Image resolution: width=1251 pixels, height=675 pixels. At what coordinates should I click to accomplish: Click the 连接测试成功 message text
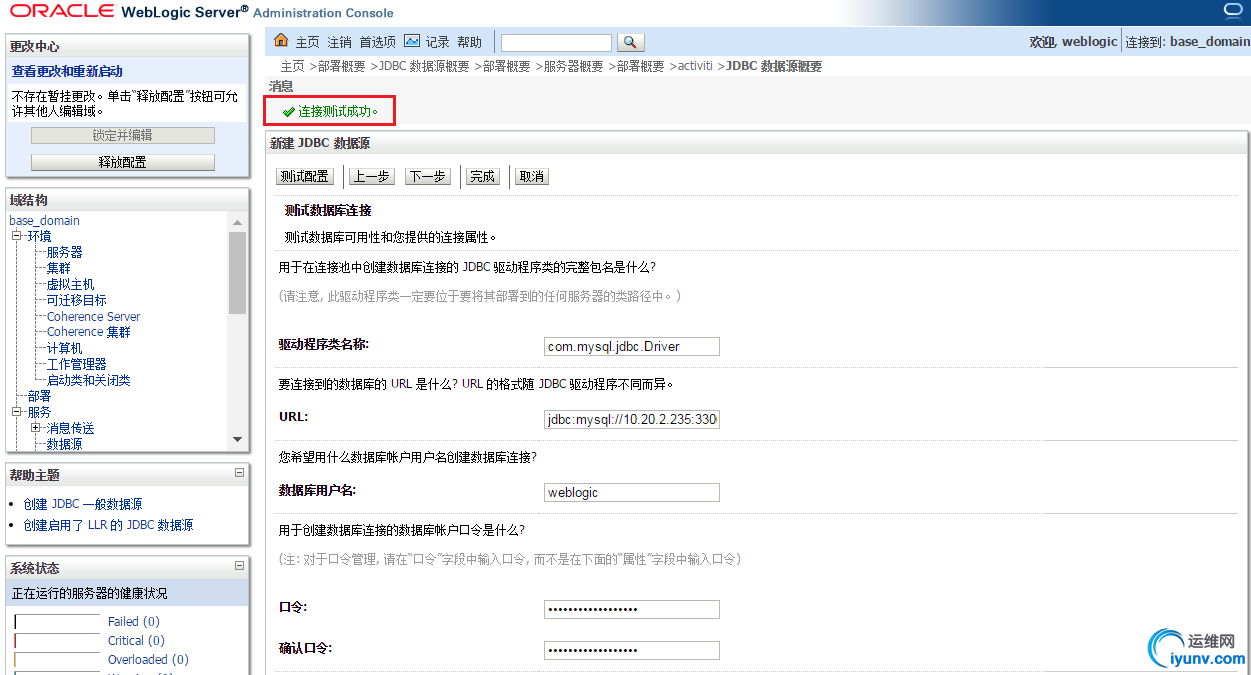339,111
